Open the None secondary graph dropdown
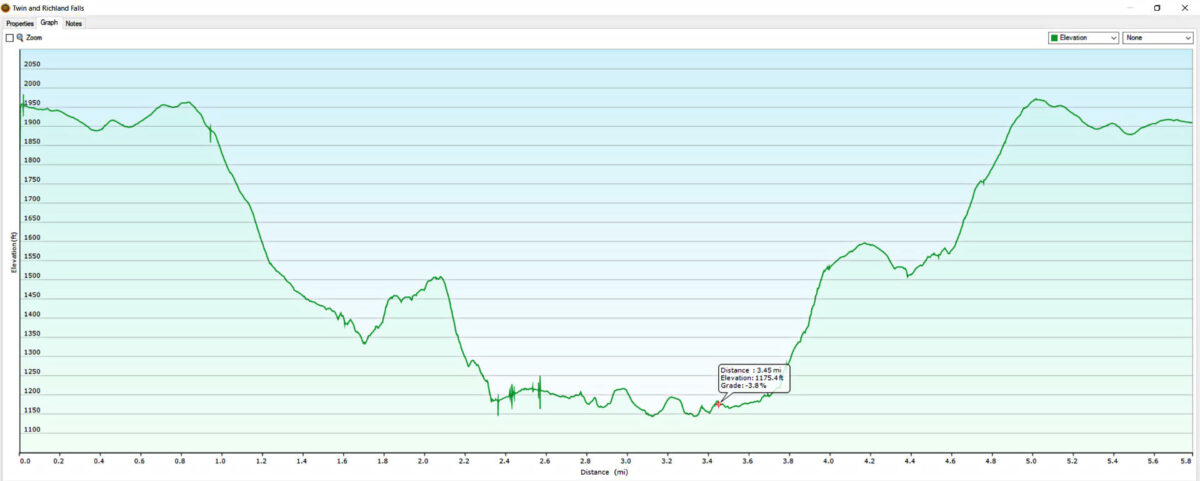1200x481 pixels. (1157, 38)
